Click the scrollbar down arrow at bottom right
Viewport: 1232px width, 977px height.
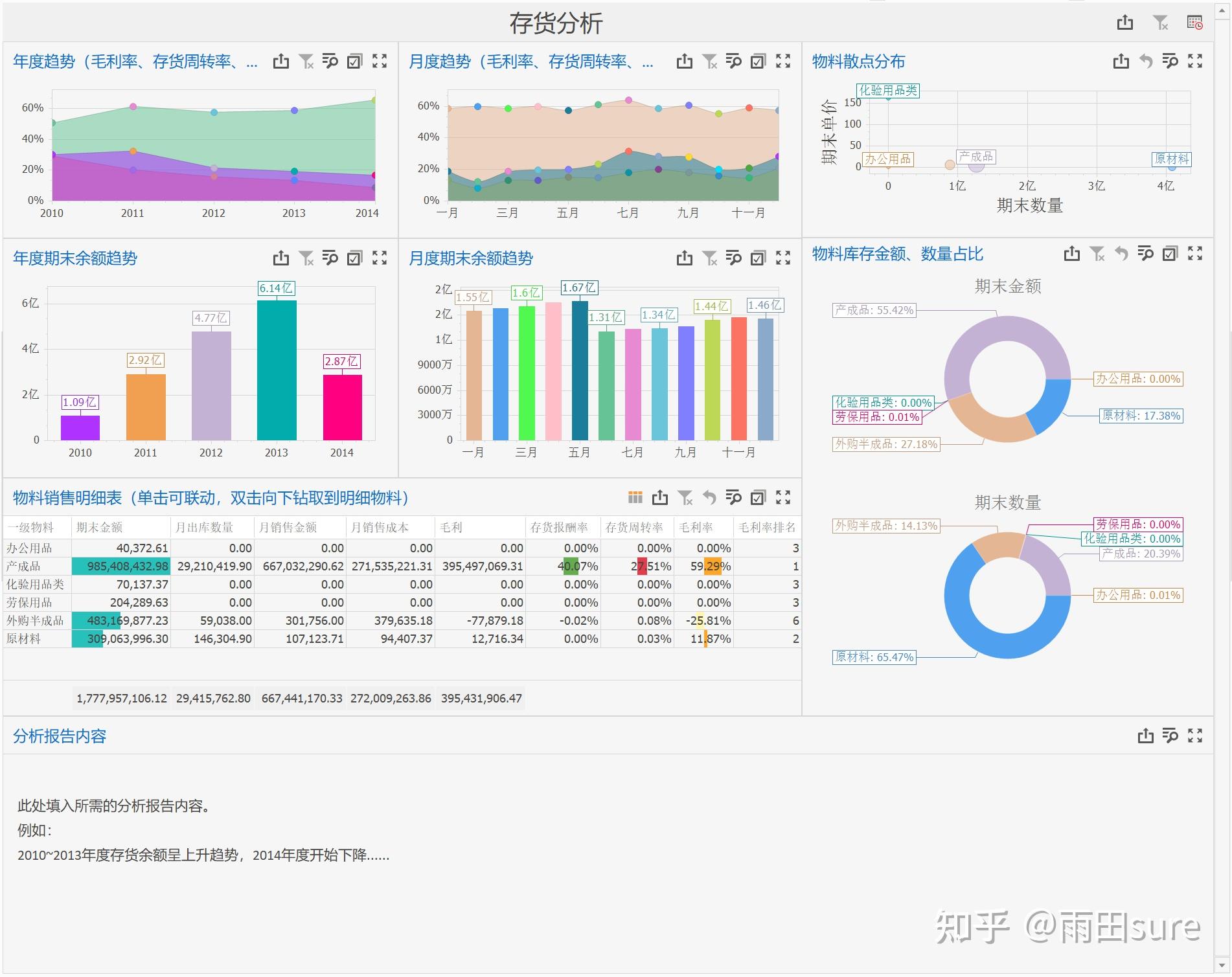coord(1223,966)
